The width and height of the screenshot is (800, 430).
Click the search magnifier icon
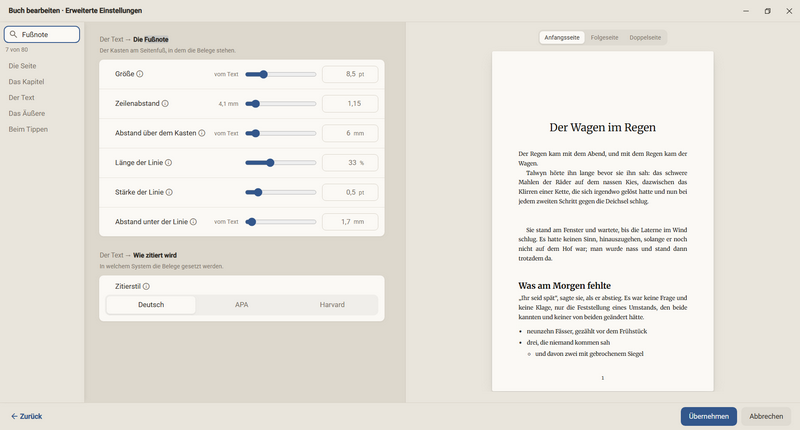pos(13,34)
